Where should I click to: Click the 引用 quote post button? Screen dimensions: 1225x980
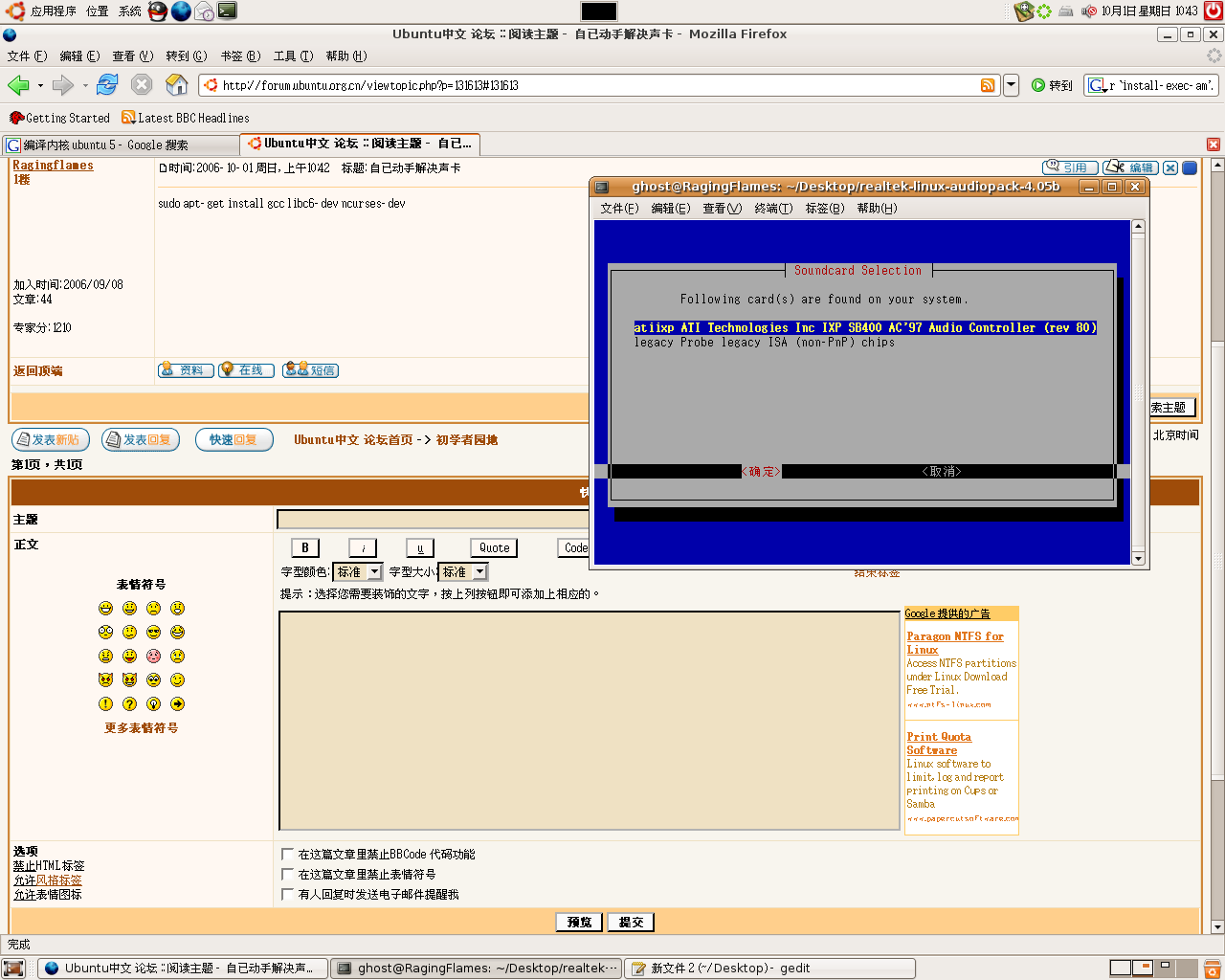click(x=1070, y=167)
